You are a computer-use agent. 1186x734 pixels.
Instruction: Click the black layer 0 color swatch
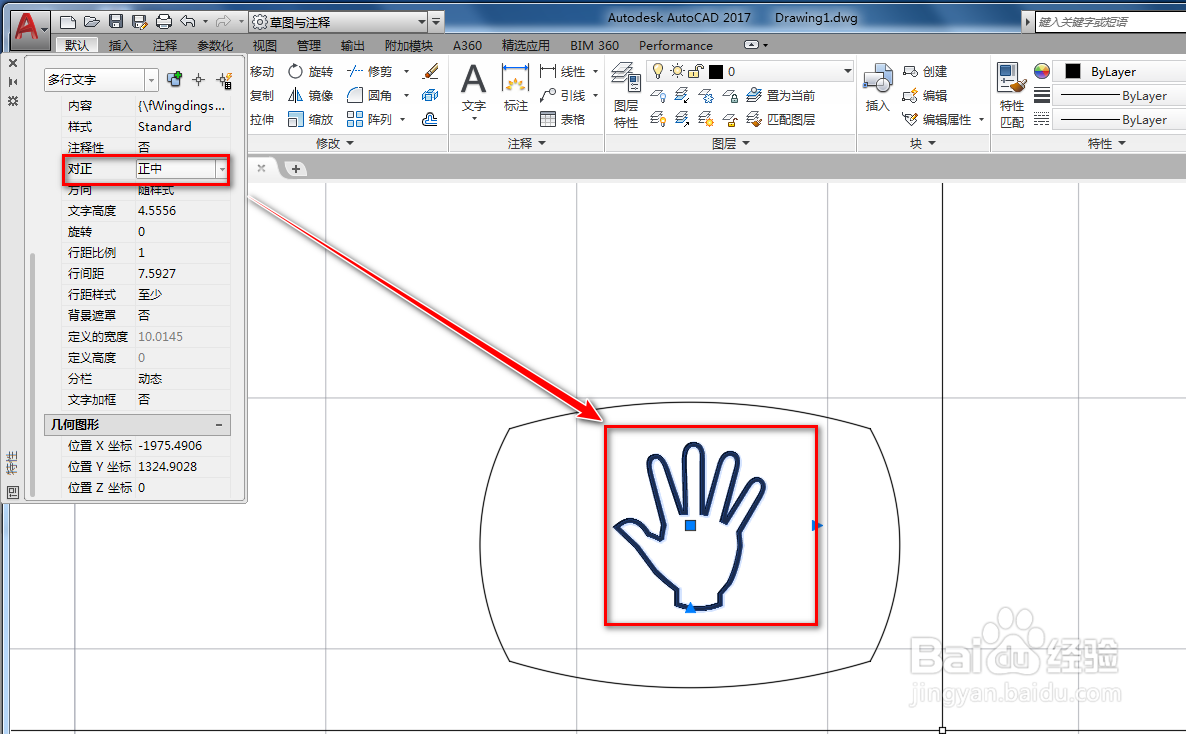[x=716, y=72]
